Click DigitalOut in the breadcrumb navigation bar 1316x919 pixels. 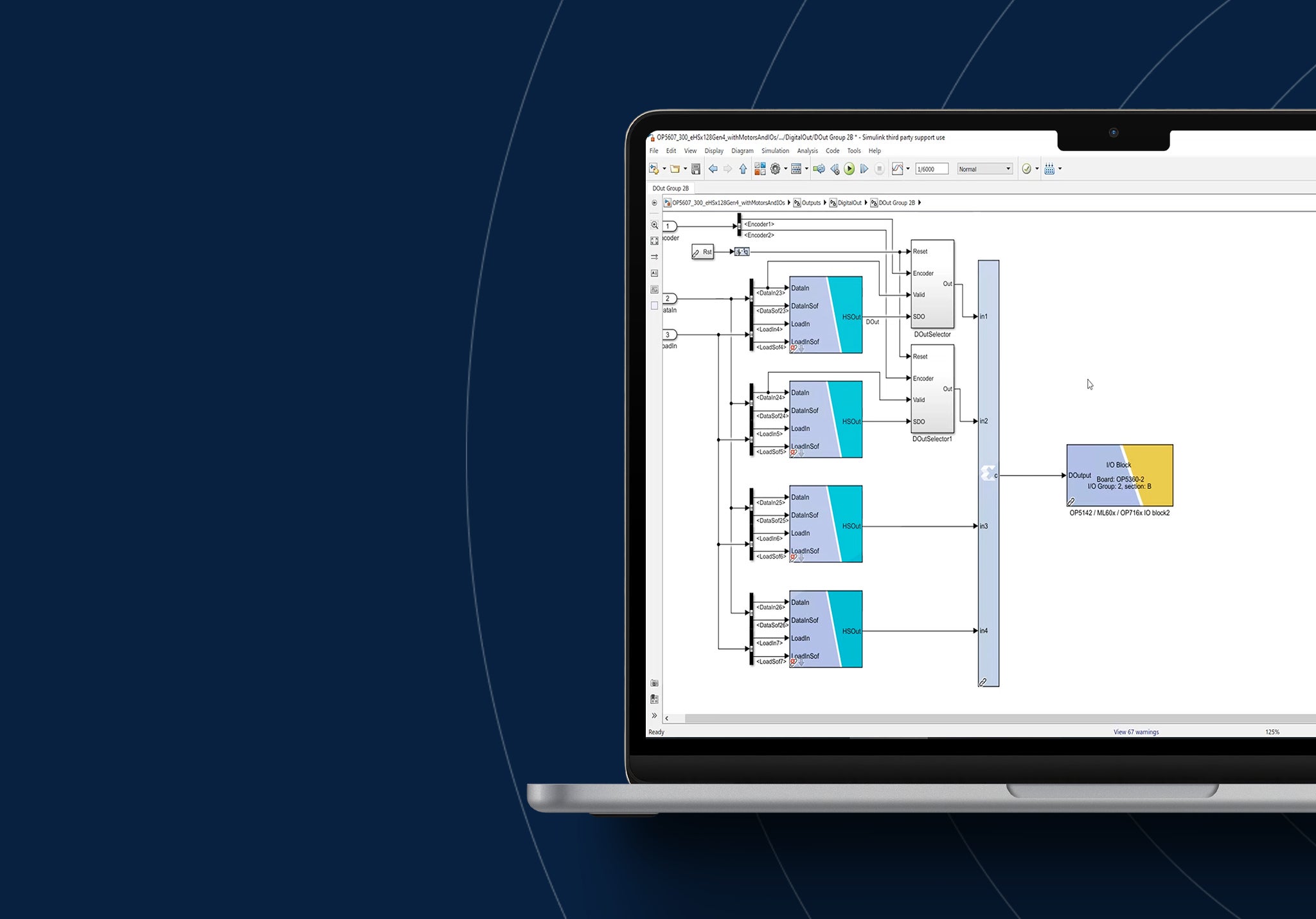(849, 202)
